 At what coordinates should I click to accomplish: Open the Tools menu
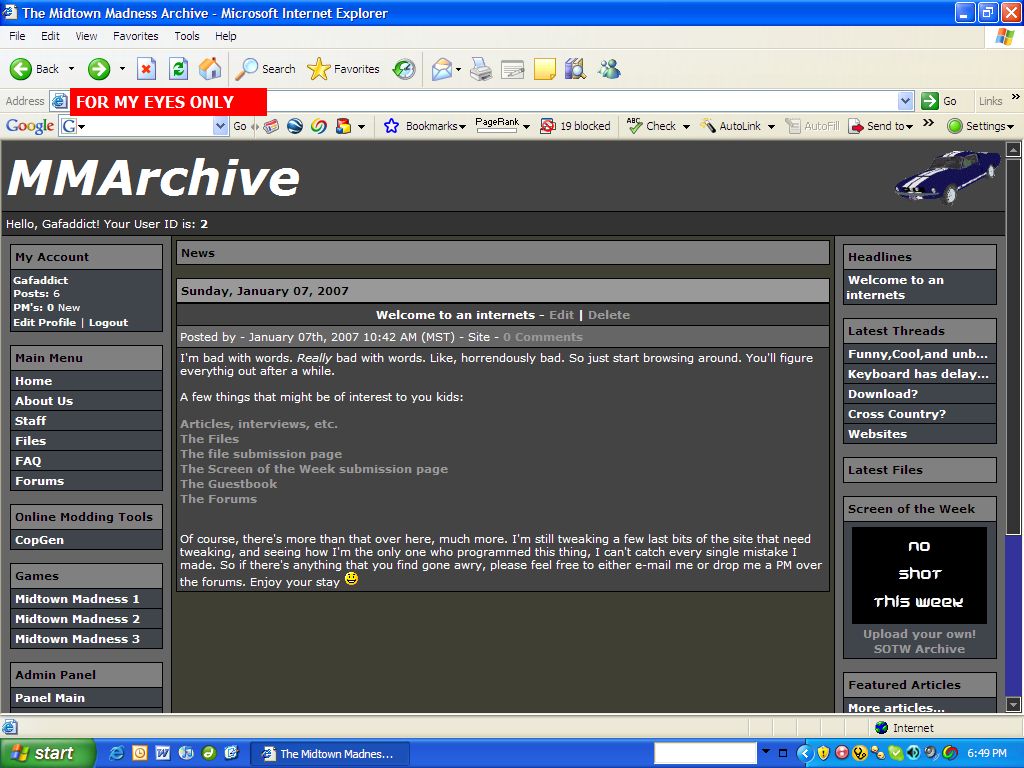point(187,36)
